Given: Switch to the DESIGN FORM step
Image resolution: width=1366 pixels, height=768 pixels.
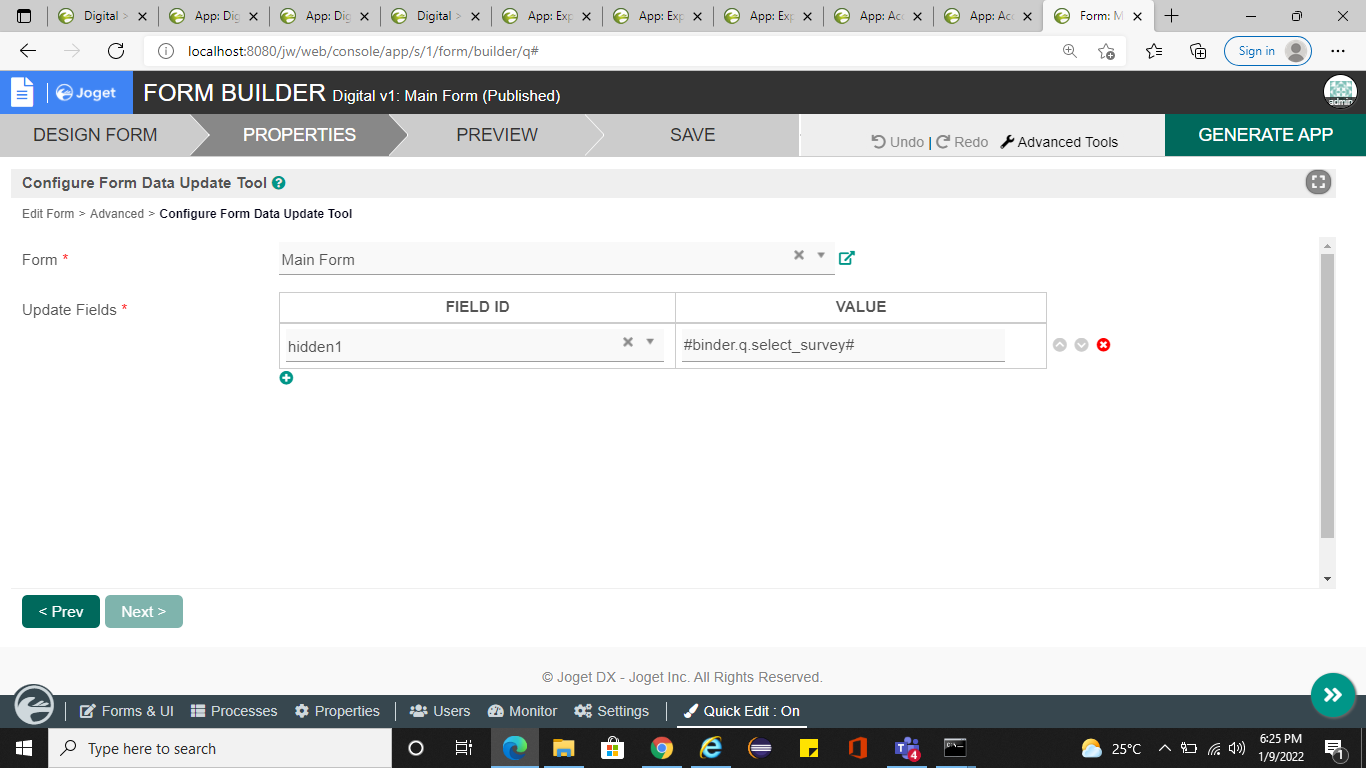Looking at the screenshot, I should pyautogui.click(x=95, y=135).
